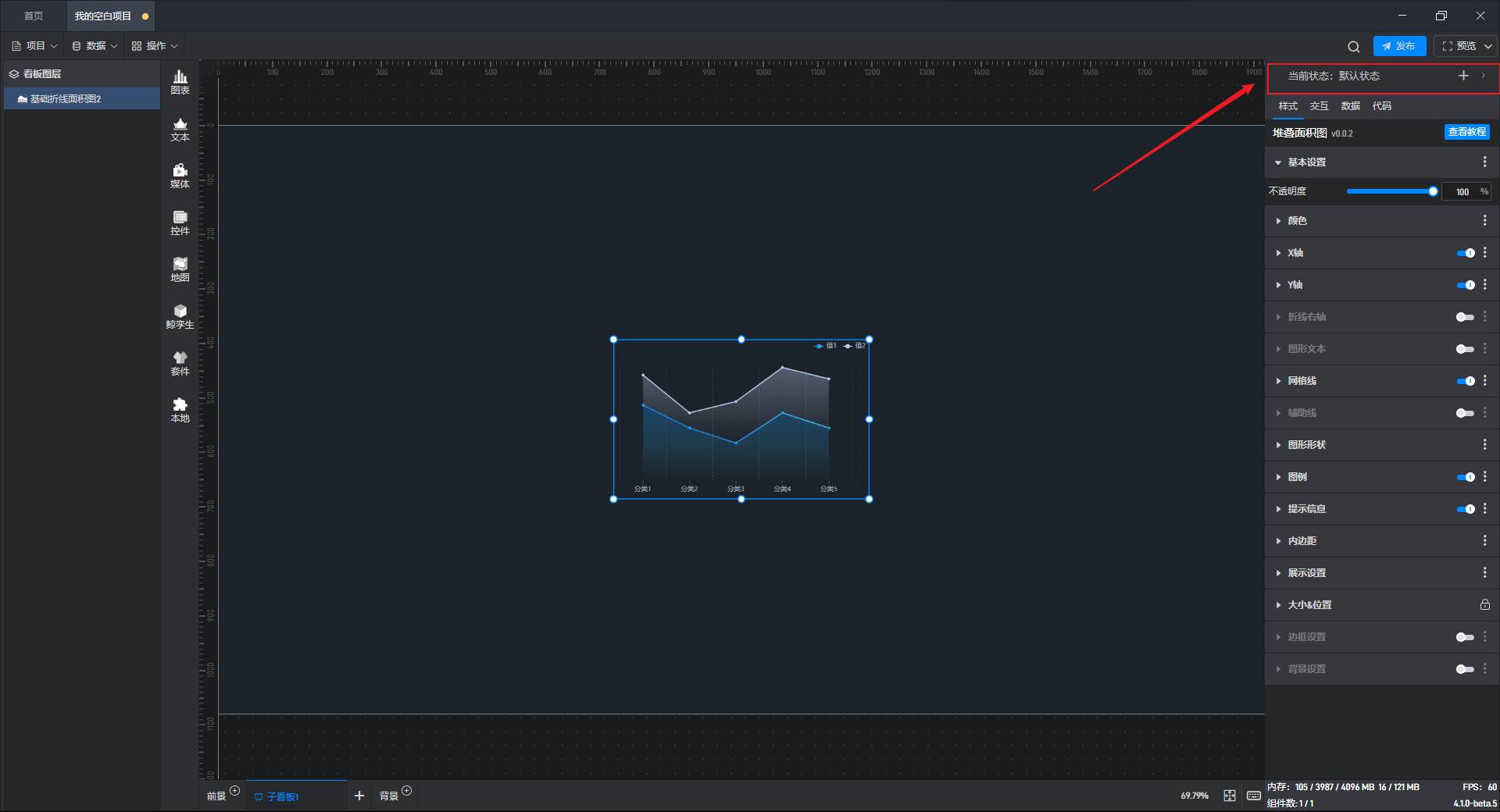This screenshot has height=812, width=1500.
Task: Open the 本地 local components panel
Action: click(180, 410)
